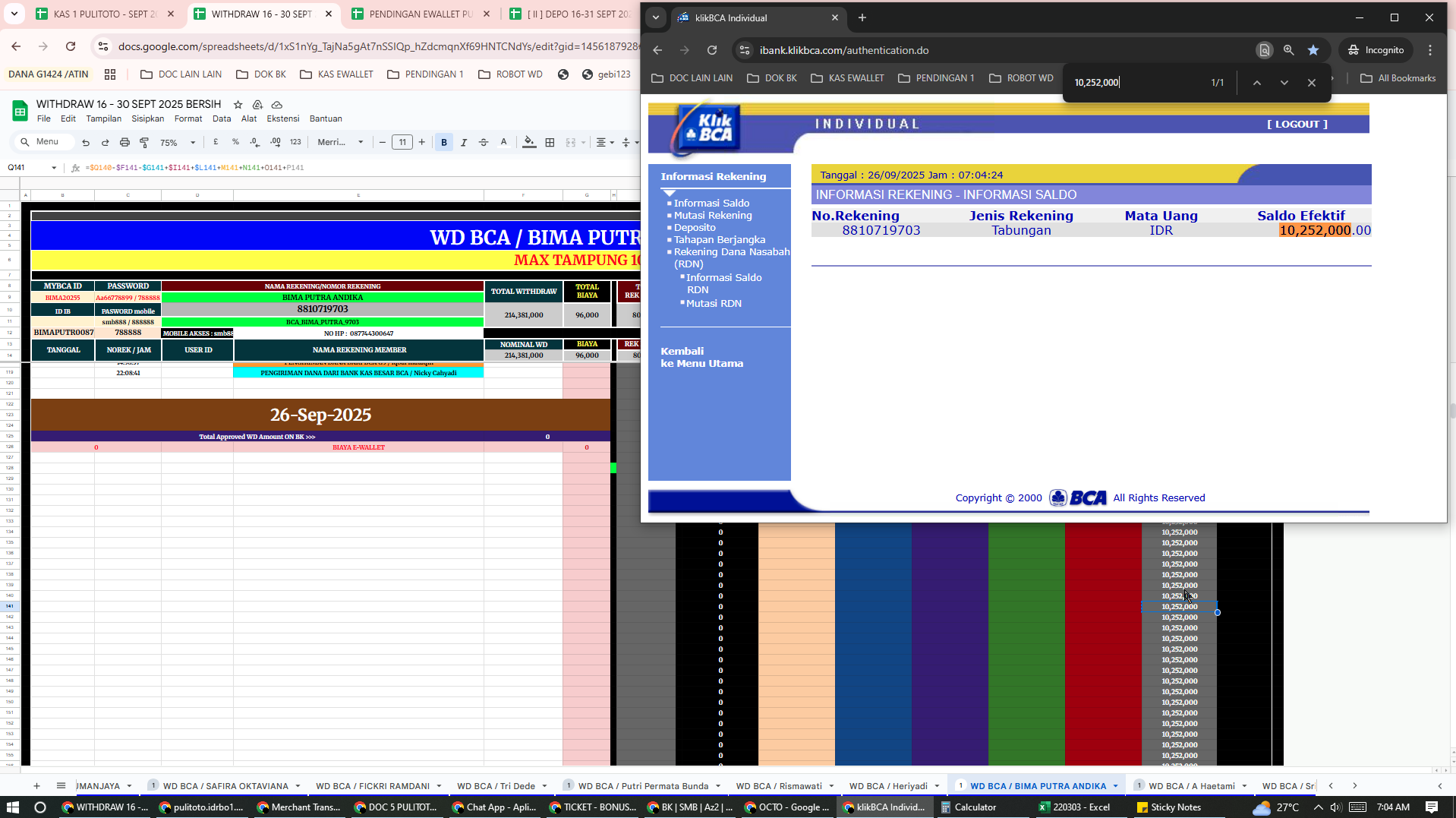Viewport: 1456px width, 818px height.
Task: Open the File menu
Action: tap(44, 118)
